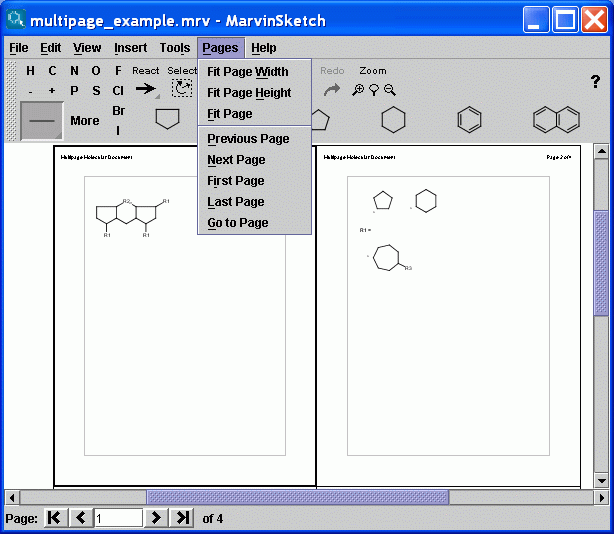Select the single bond tool
This screenshot has height=534, width=614.
point(42,120)
